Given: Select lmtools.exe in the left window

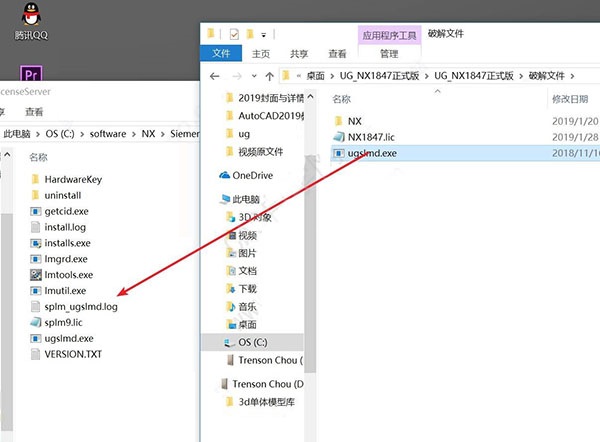Looking at the screenshot, I should tap(68, 274).
